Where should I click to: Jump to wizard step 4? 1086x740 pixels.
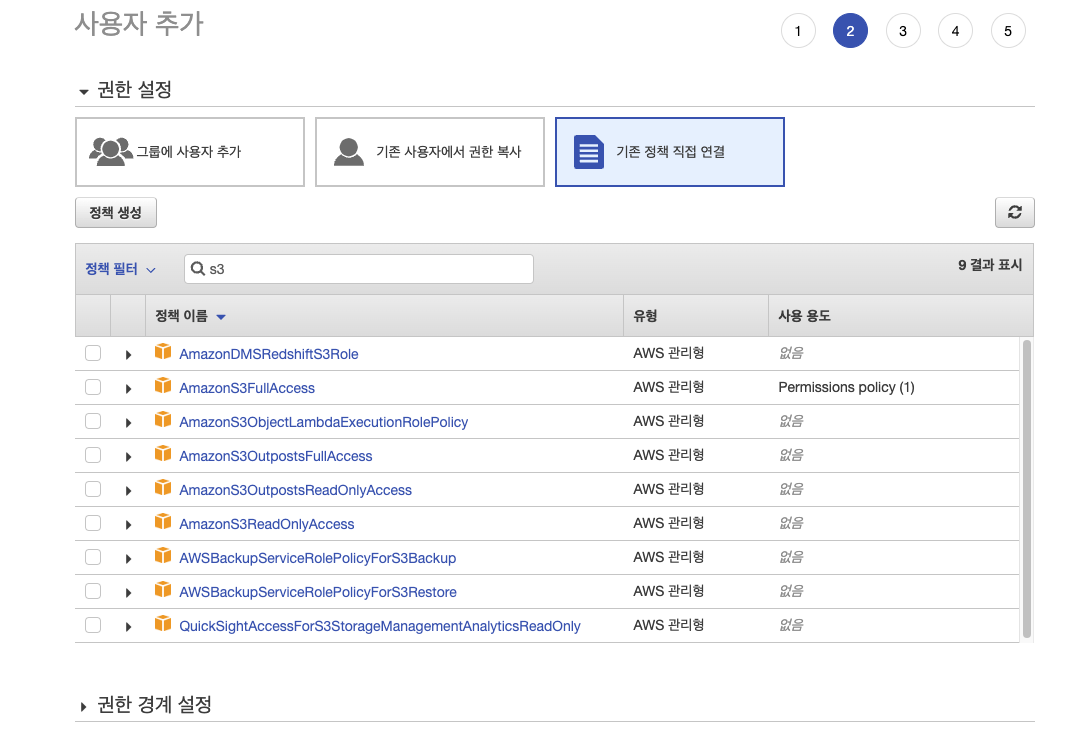coord(955,31)
